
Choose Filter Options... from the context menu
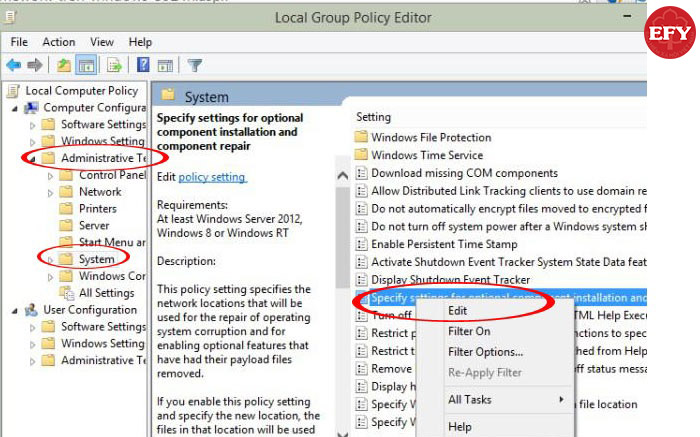tap(485, 352)
